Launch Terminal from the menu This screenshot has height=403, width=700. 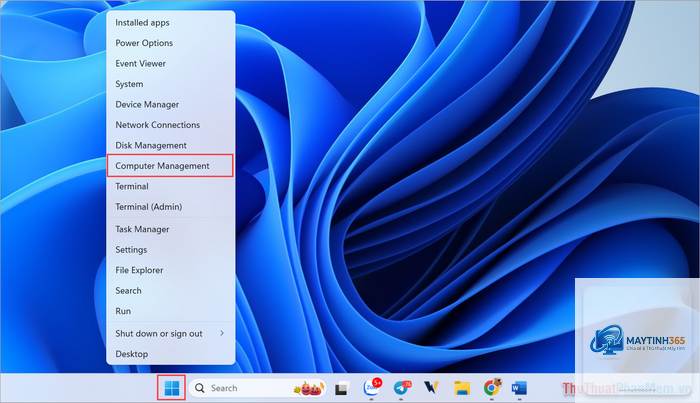coord(171,187)
